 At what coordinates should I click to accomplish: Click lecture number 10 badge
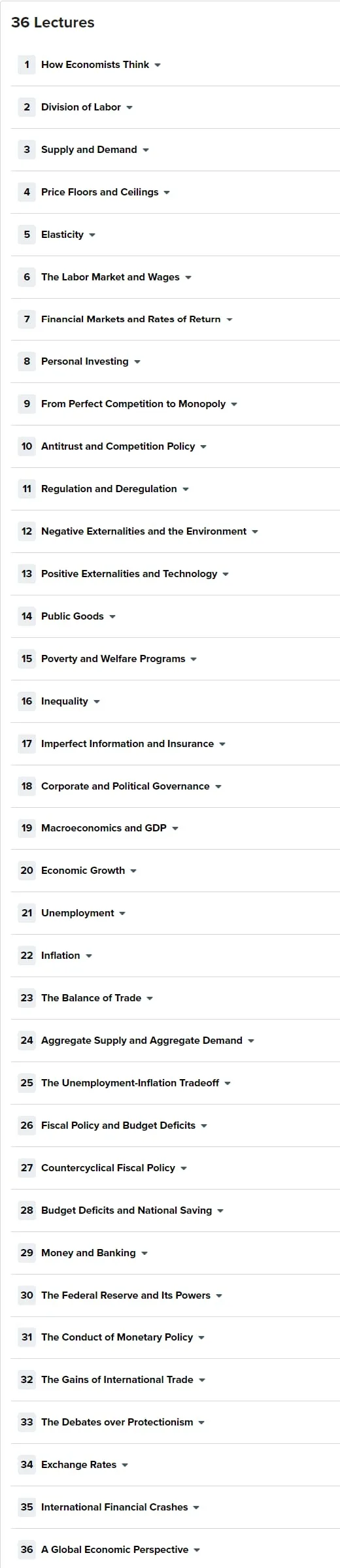tap(27, 446)
